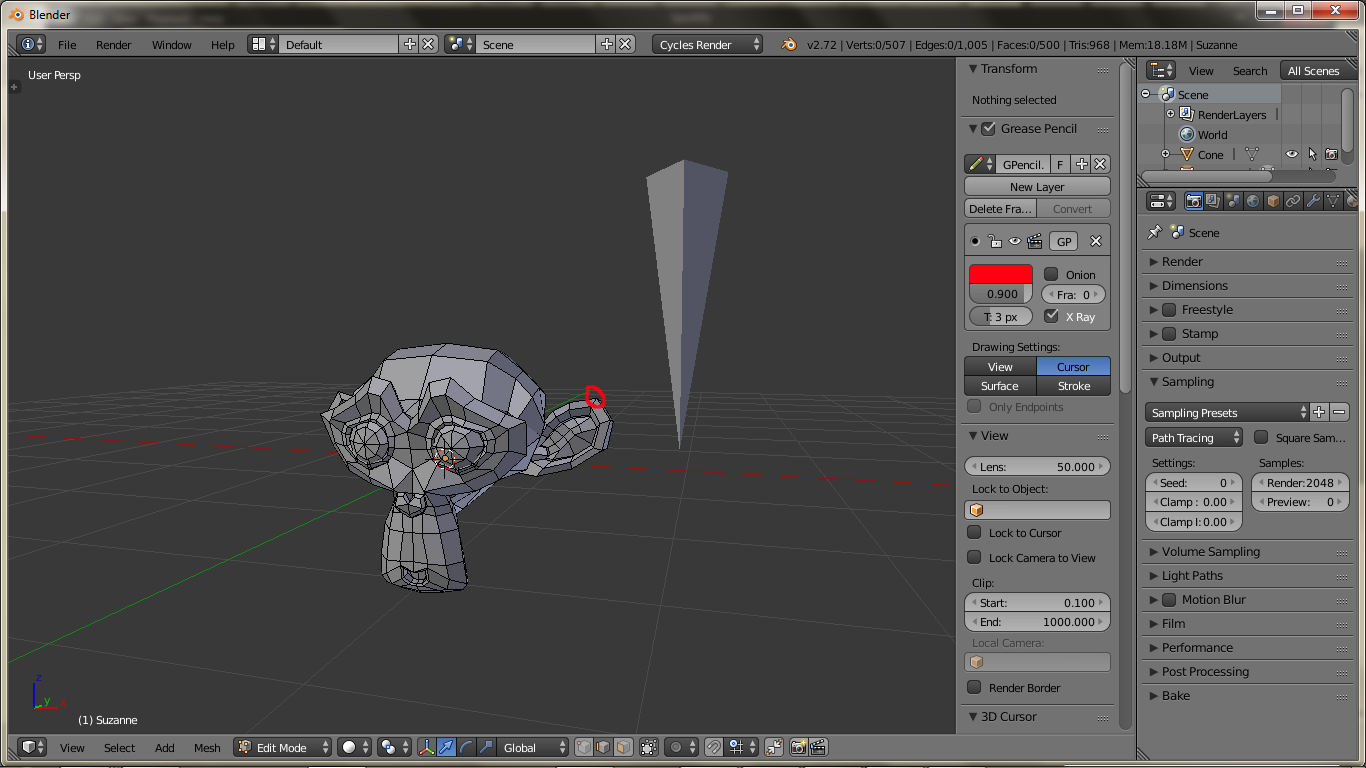Click OpenGL render animation clapper icon
This screenshot has height=768, width=1366.
tap(818, 747)
